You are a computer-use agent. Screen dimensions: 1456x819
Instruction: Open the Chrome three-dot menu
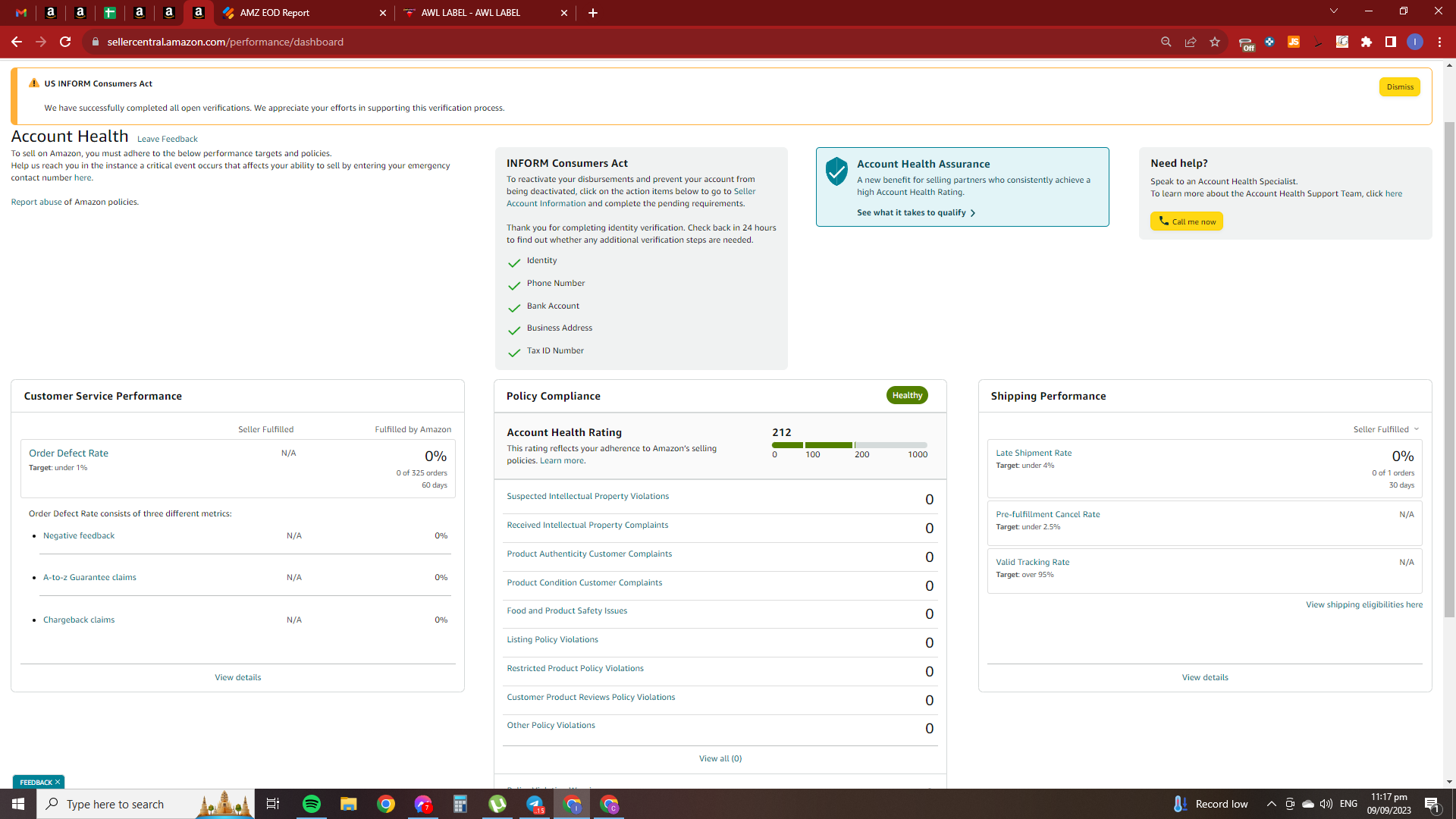1439,42
